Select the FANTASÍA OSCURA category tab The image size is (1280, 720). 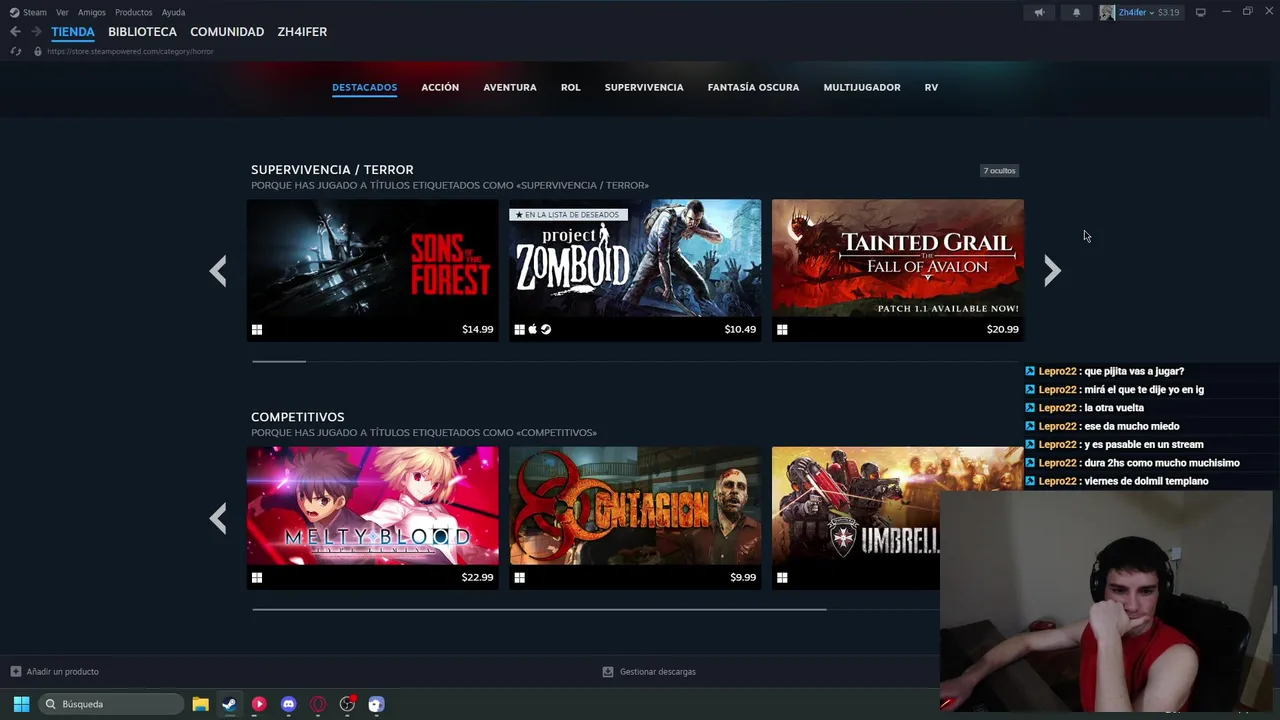point(753,87)
